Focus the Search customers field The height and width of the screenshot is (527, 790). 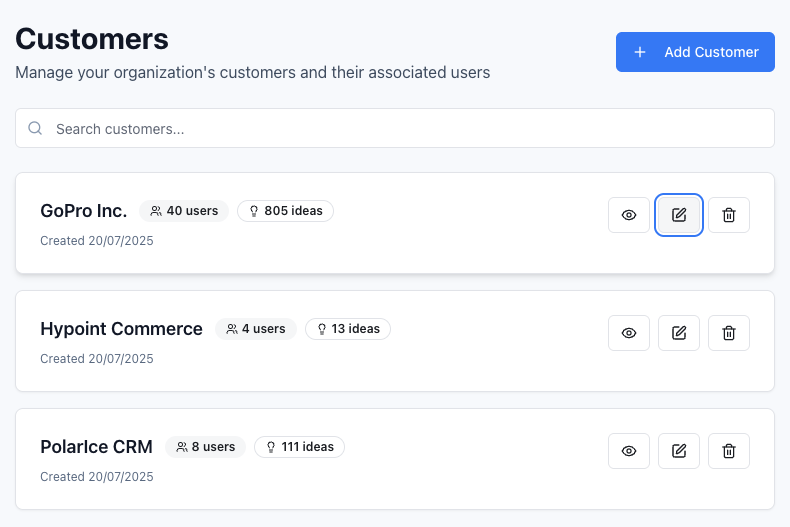(400, 129)
